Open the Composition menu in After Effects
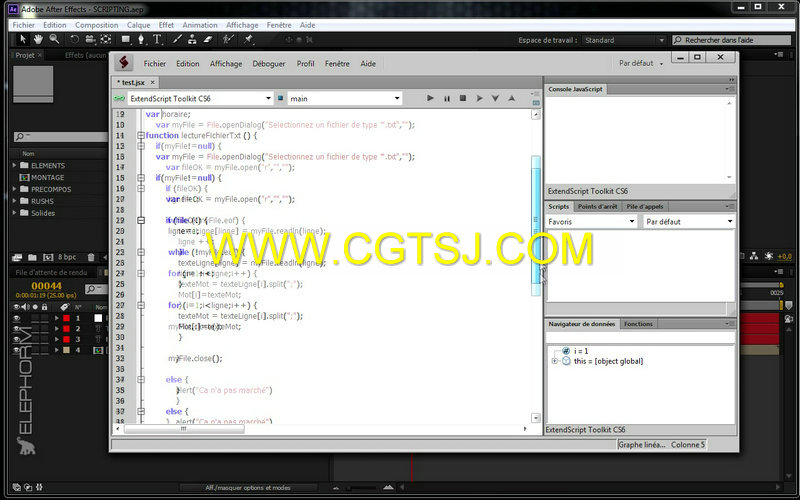 [96, 25]
